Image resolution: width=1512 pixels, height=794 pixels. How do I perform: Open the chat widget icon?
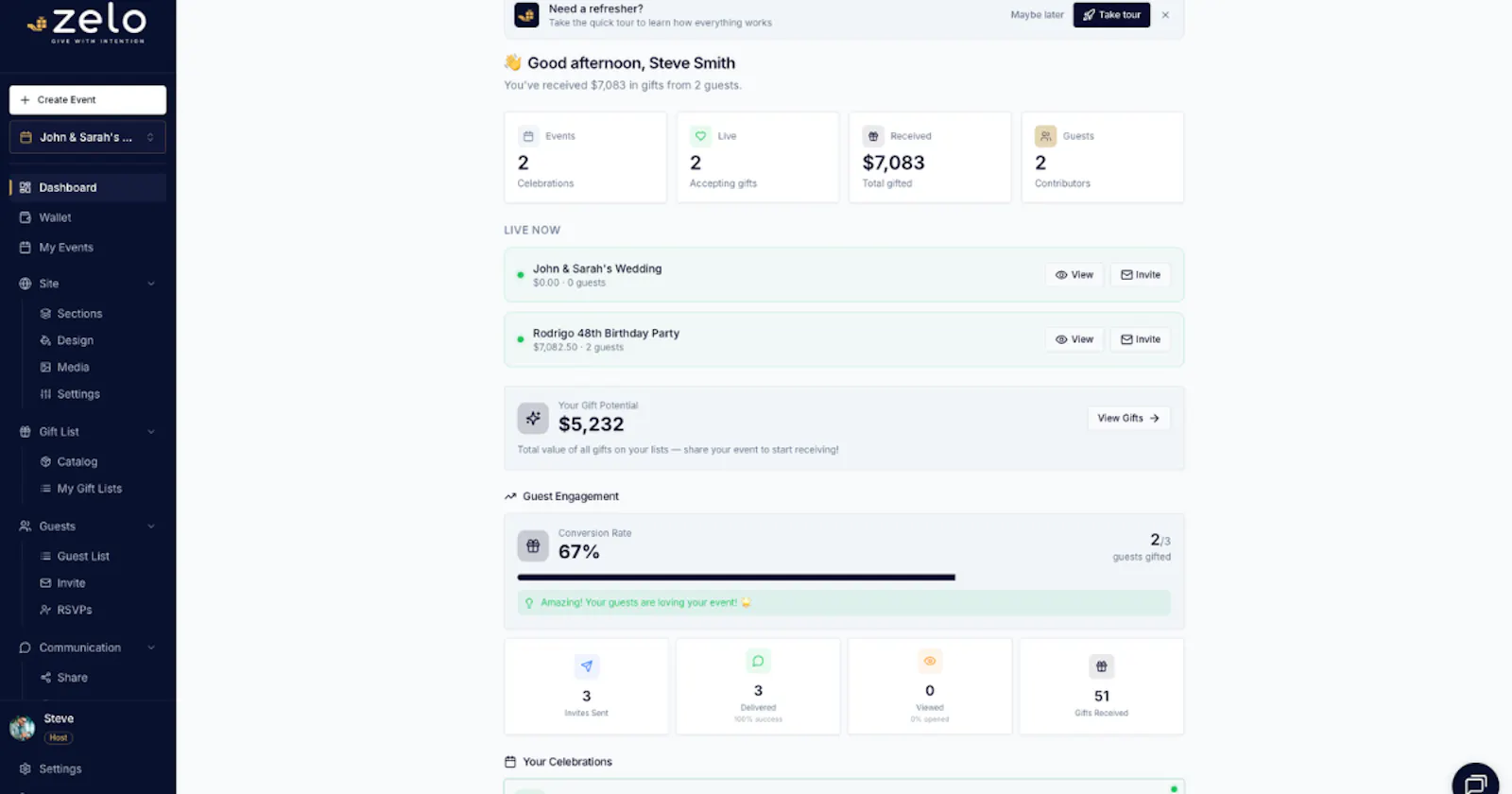[x=1475, y=784]
